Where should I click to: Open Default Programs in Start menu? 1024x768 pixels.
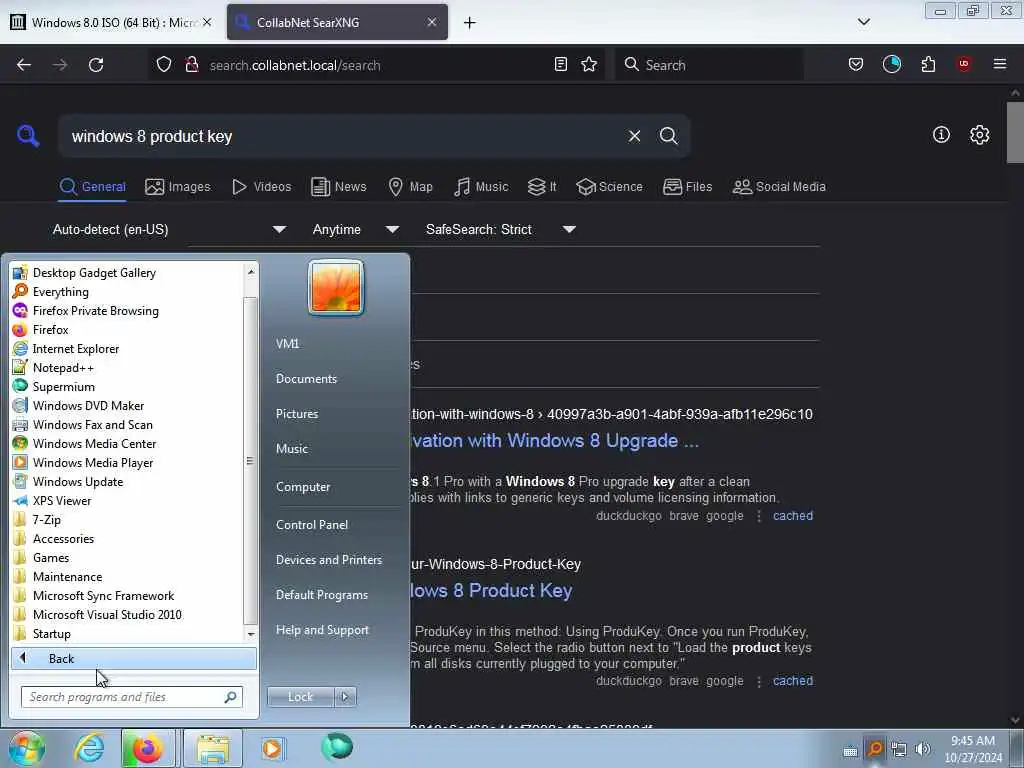[321, 595]
